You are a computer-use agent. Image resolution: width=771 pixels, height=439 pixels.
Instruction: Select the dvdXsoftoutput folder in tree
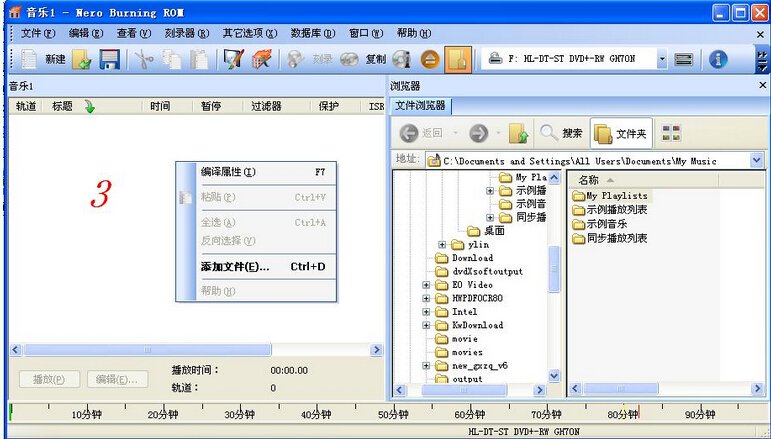pyautogui.click(x=479, y=271)
